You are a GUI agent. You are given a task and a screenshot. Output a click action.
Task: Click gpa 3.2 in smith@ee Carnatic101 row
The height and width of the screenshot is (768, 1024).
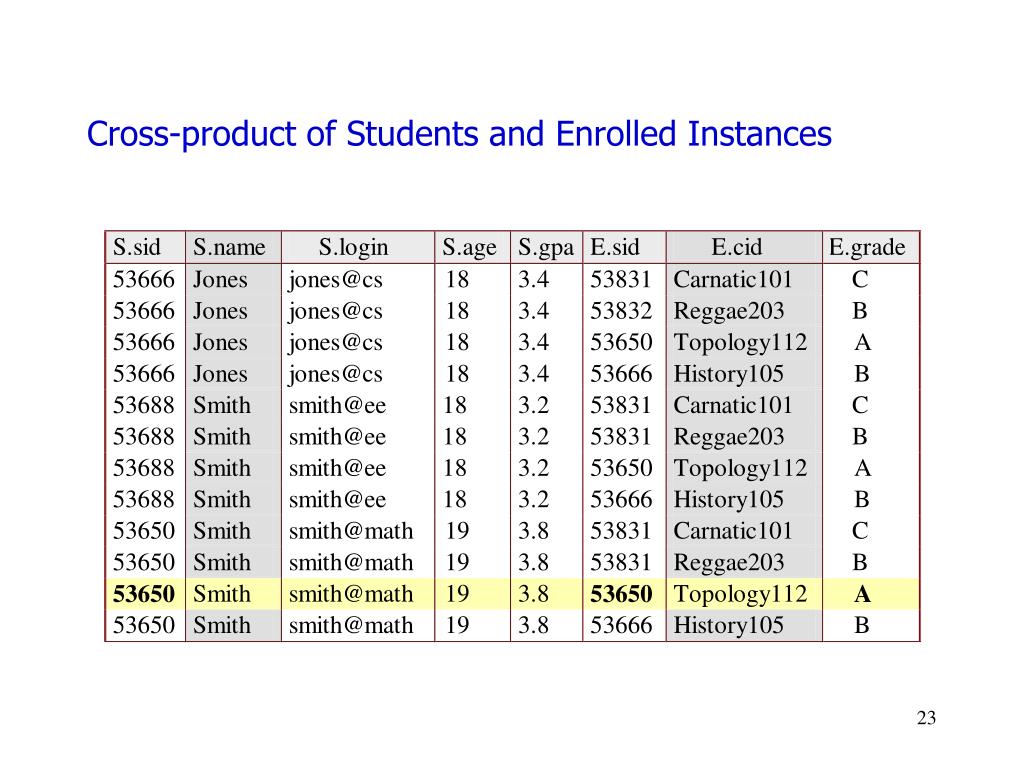534,405
